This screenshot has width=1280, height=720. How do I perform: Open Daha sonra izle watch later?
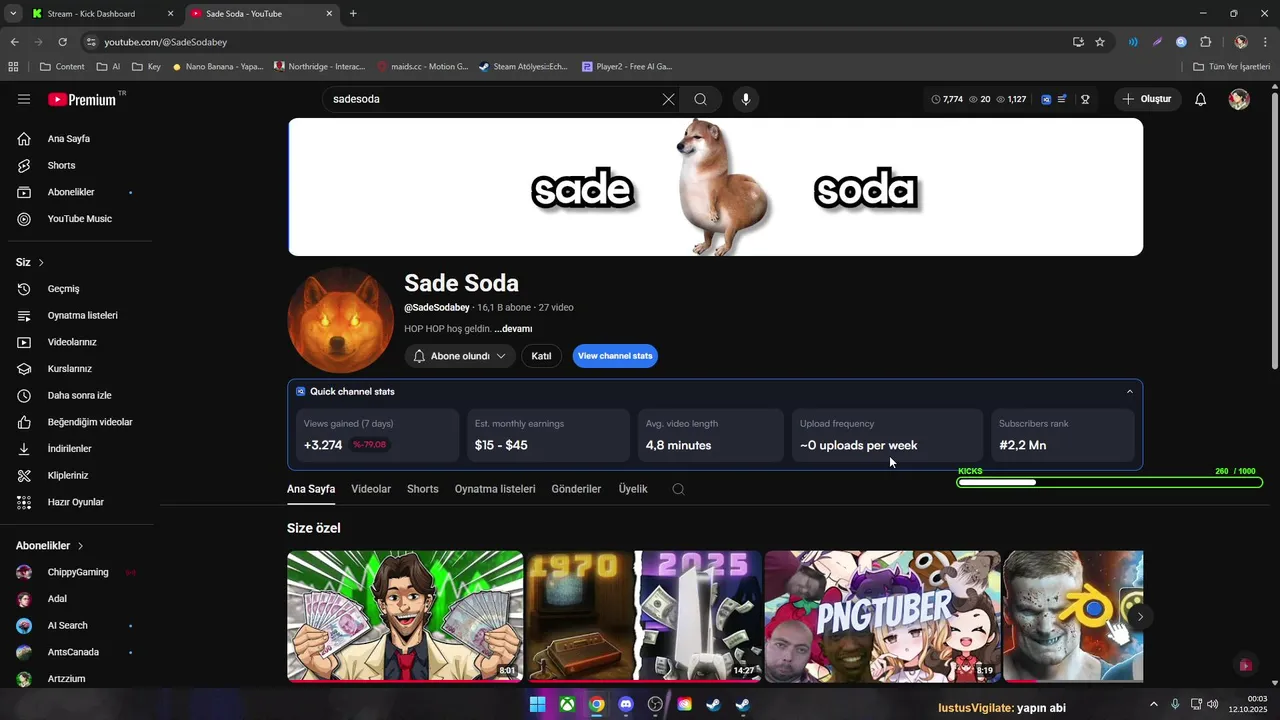pos(78,395)
